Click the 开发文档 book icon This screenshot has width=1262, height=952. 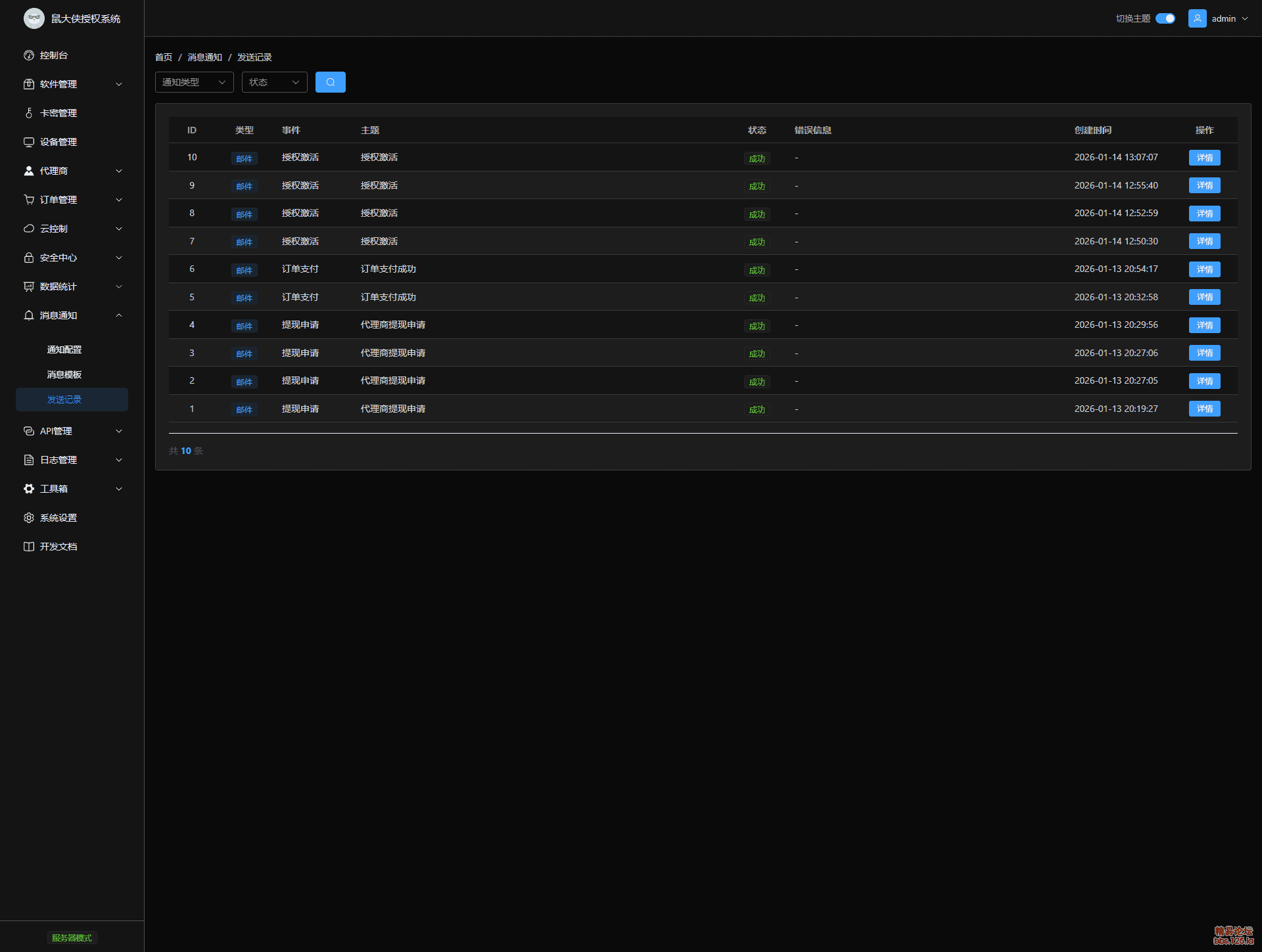coord(29,547)
